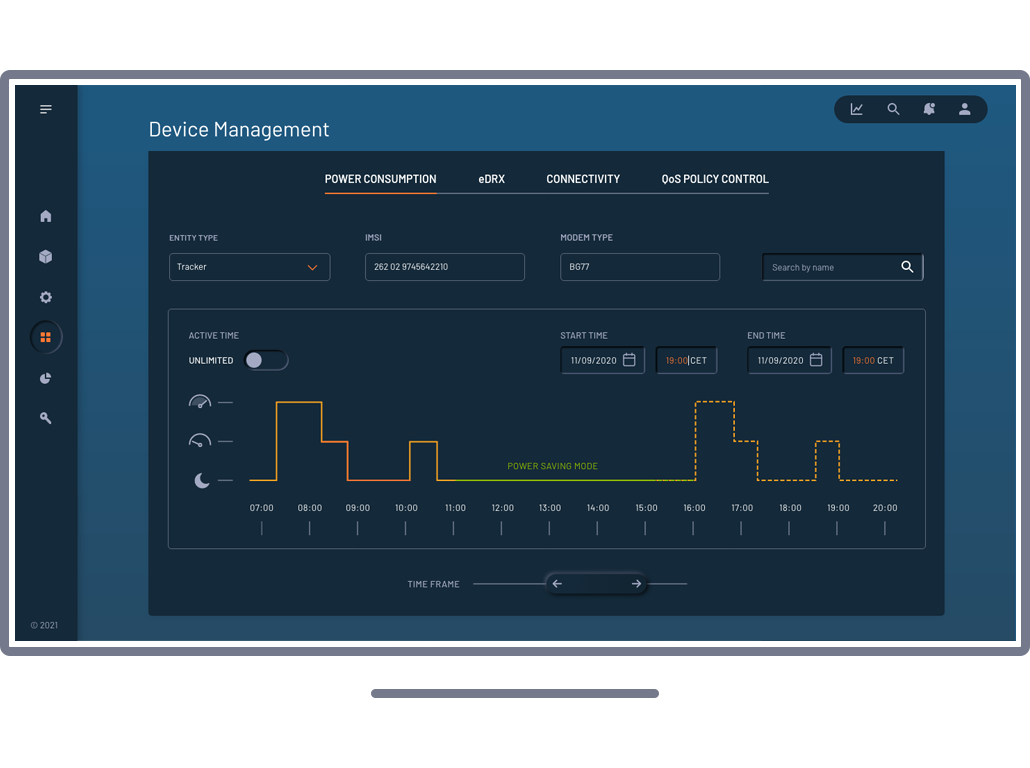
Task: Open the user profile icon
Action: 965,109
